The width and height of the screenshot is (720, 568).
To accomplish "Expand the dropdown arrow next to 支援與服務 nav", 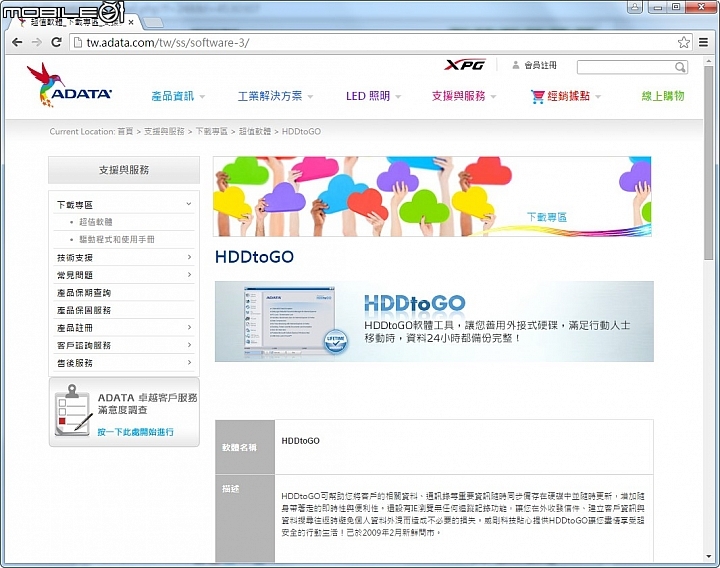I will tap(494, 97).
